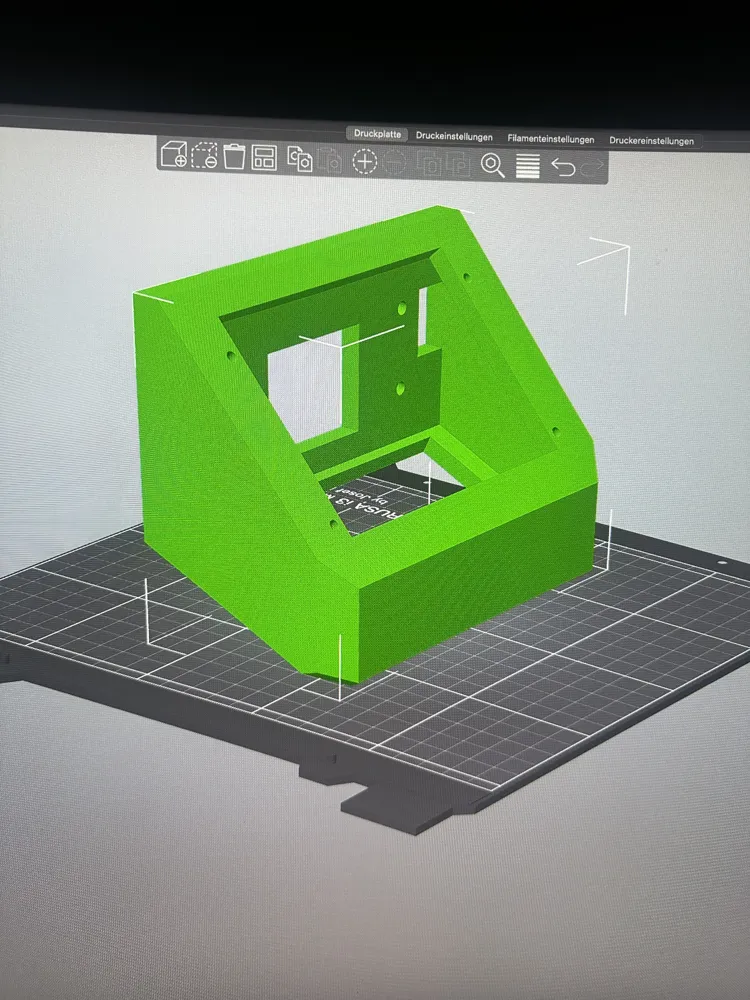
Task: Click the Delete all trash can icon
Action: tap(234, 156)
